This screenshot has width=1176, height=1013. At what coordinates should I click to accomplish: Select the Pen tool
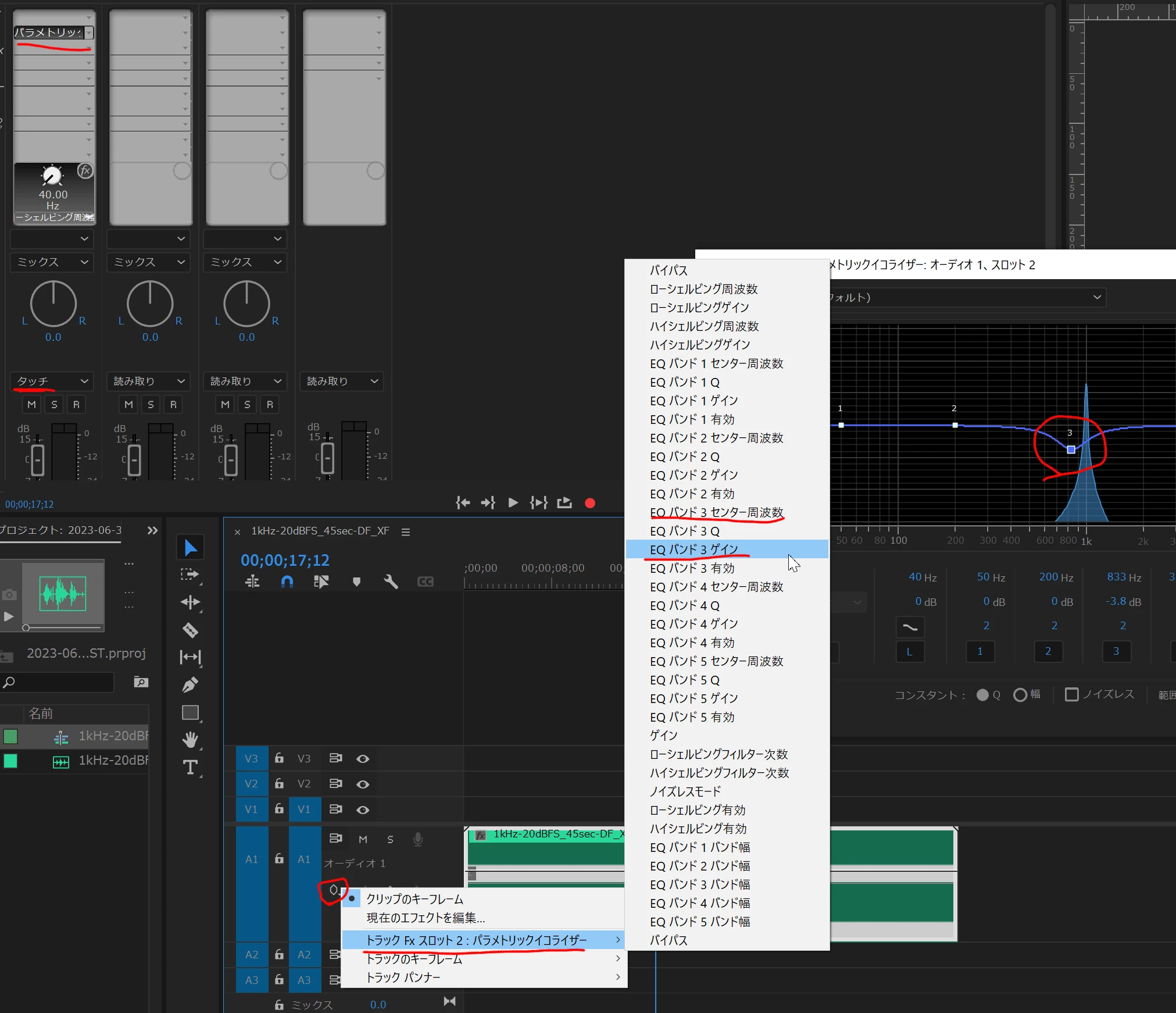coord(190,685)
